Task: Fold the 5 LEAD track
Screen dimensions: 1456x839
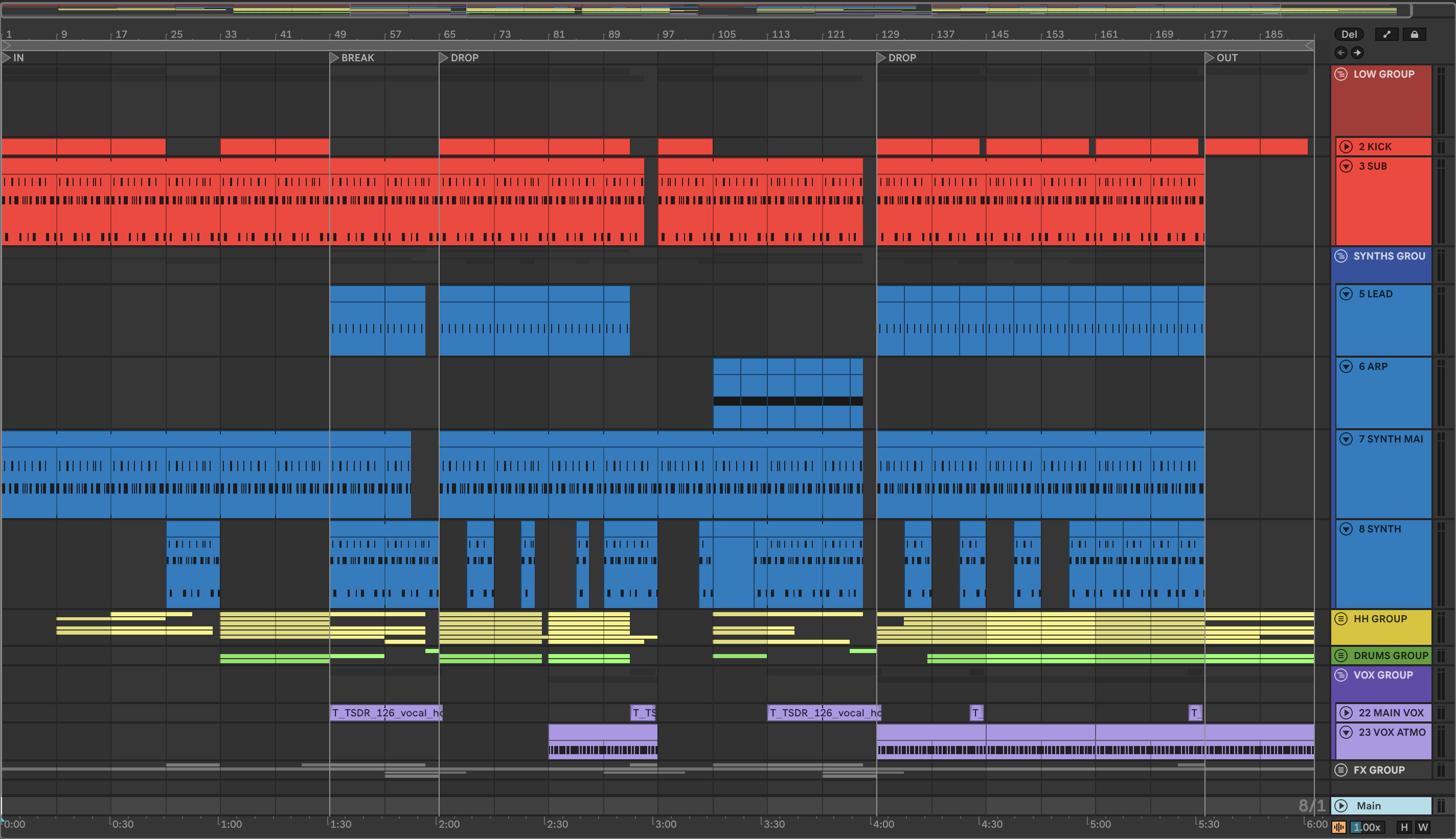Action: [1346, 294]
